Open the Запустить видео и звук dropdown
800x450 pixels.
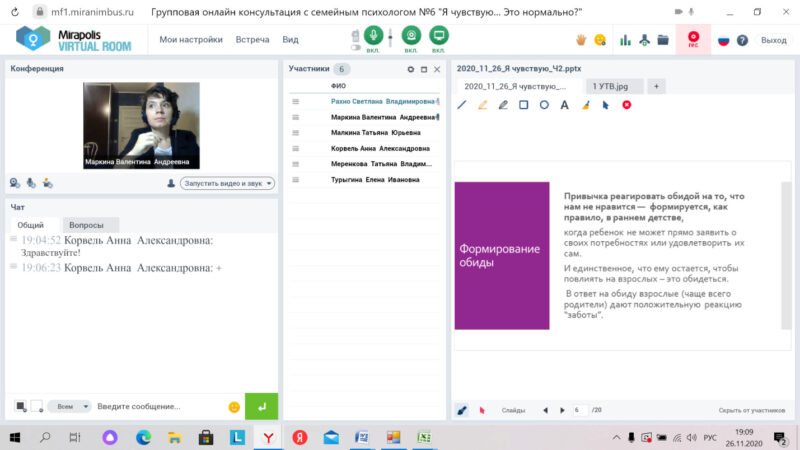(228, 183)
